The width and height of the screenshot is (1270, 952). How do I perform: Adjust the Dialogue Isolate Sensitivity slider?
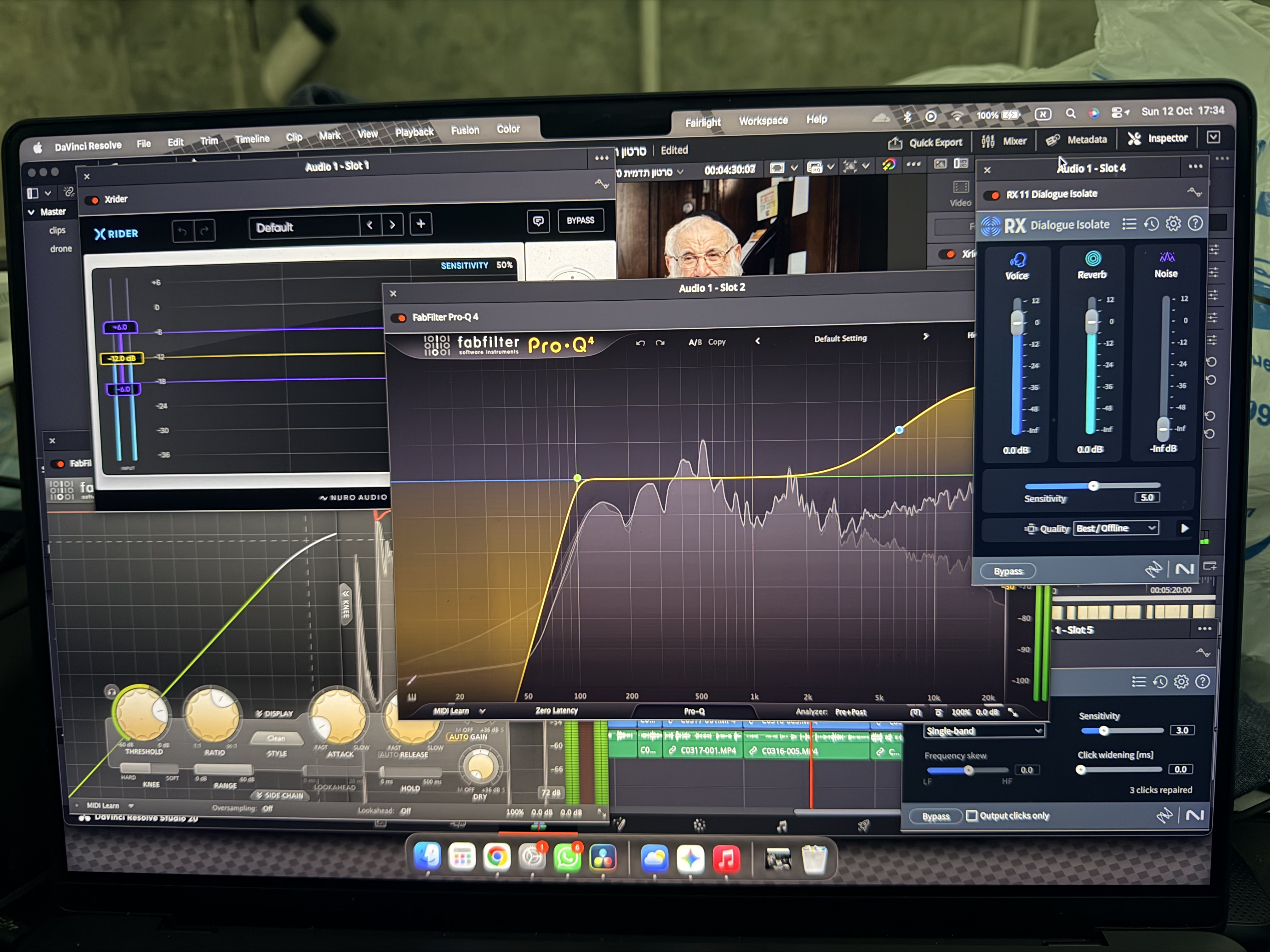pos(1093,486)
